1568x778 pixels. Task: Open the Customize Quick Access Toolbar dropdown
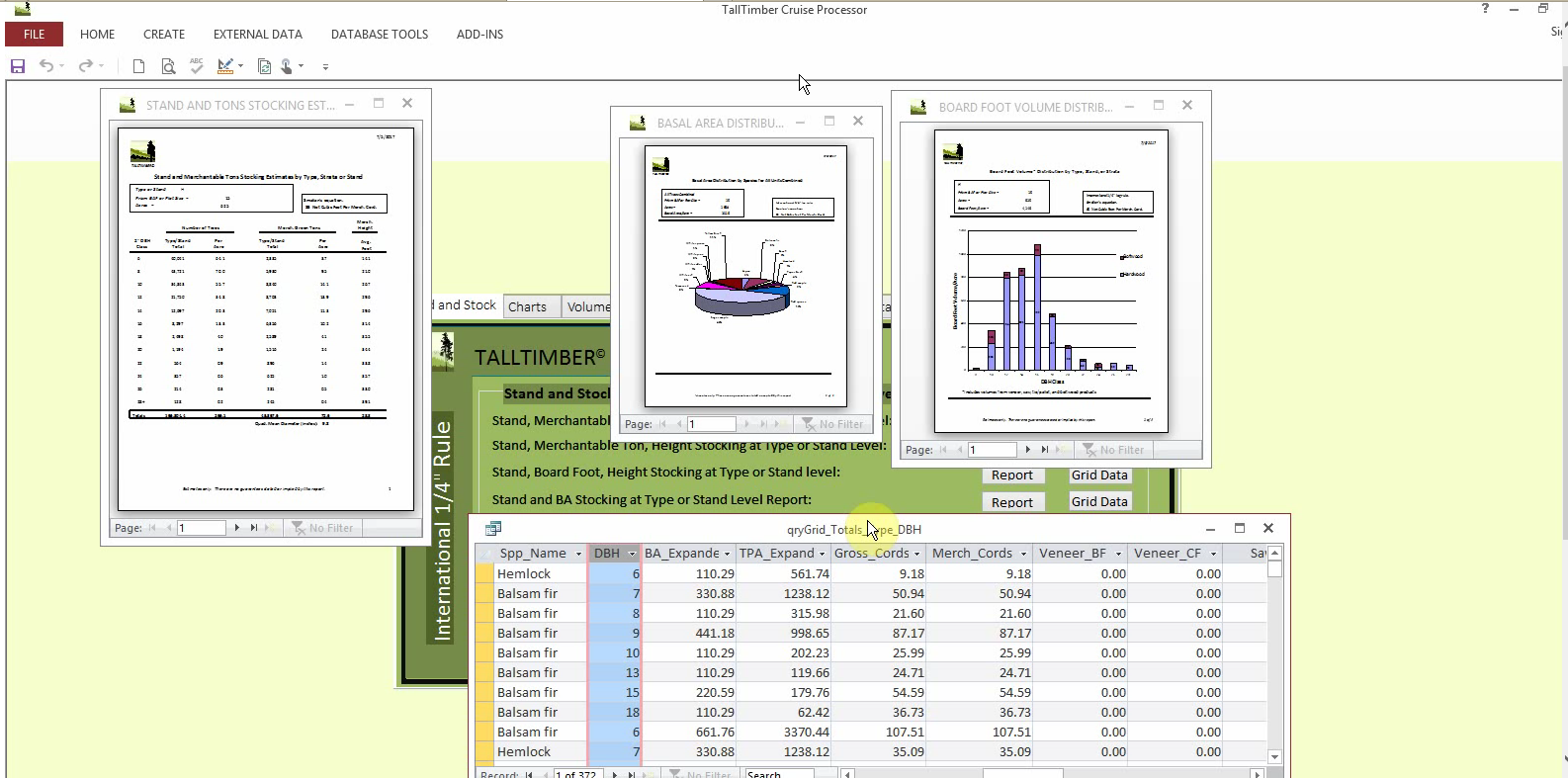tap(325, 67)
